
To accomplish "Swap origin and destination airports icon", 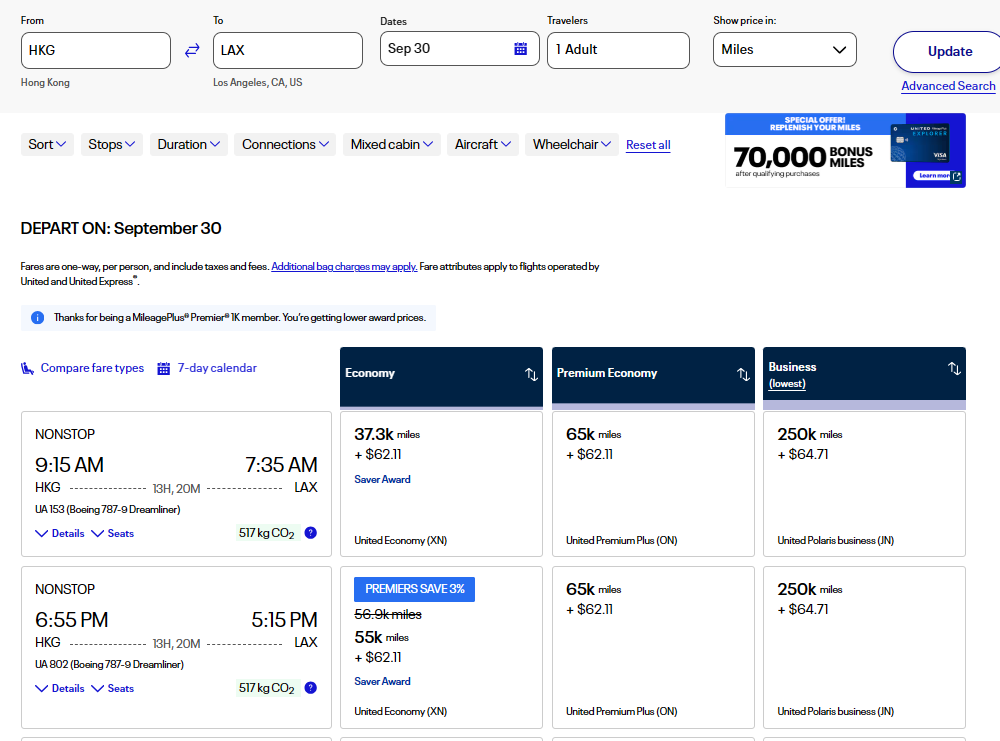I will pyautogui.click(x=192, y=50).
